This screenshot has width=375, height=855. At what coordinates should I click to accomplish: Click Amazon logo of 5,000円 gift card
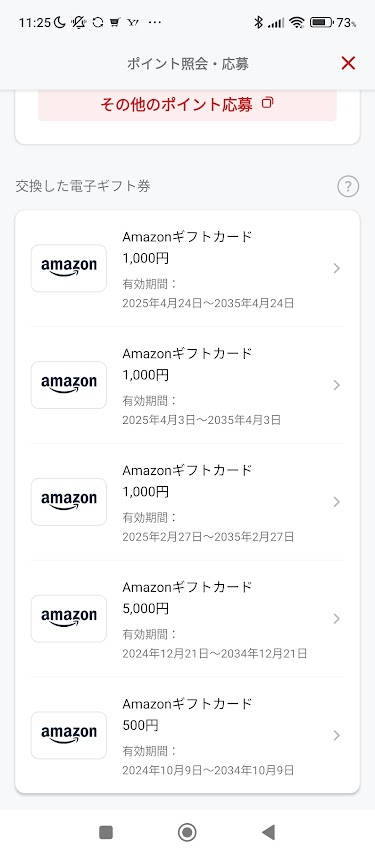click(69, 618)
